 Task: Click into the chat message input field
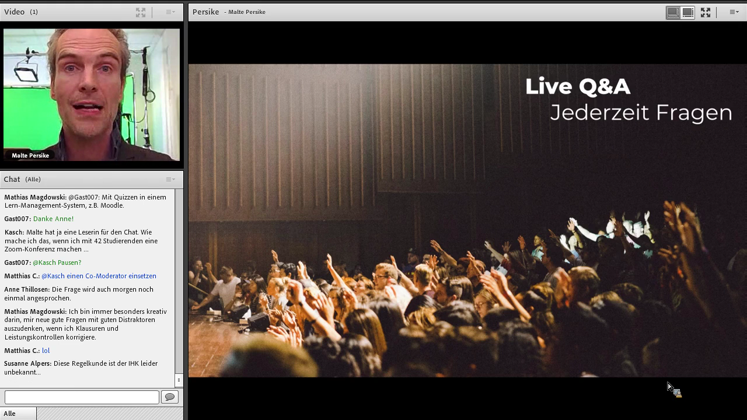pyautogui.click(x=82, y=397)
